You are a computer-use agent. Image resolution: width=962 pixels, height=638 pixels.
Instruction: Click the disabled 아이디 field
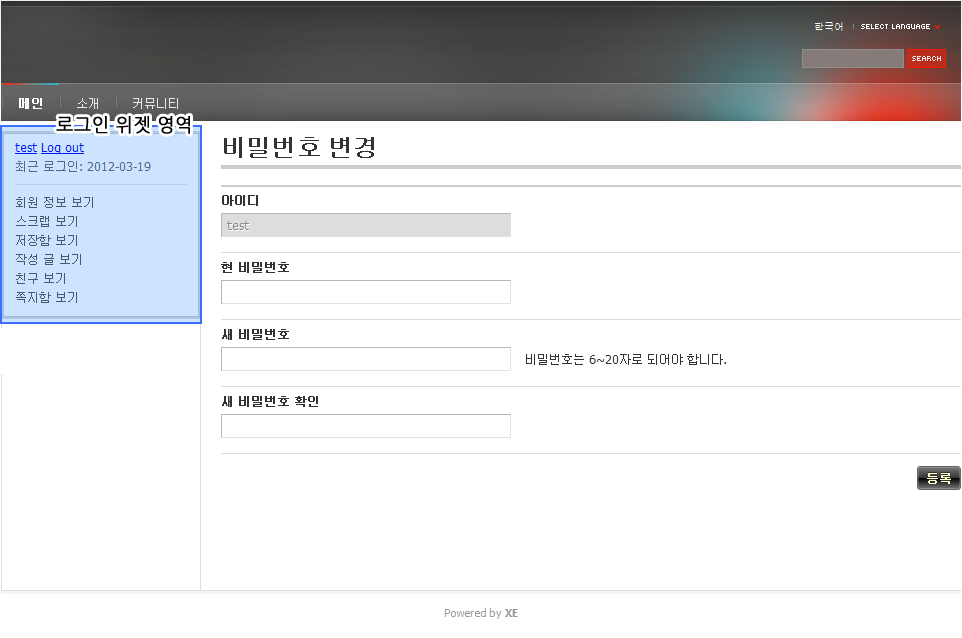365,225
